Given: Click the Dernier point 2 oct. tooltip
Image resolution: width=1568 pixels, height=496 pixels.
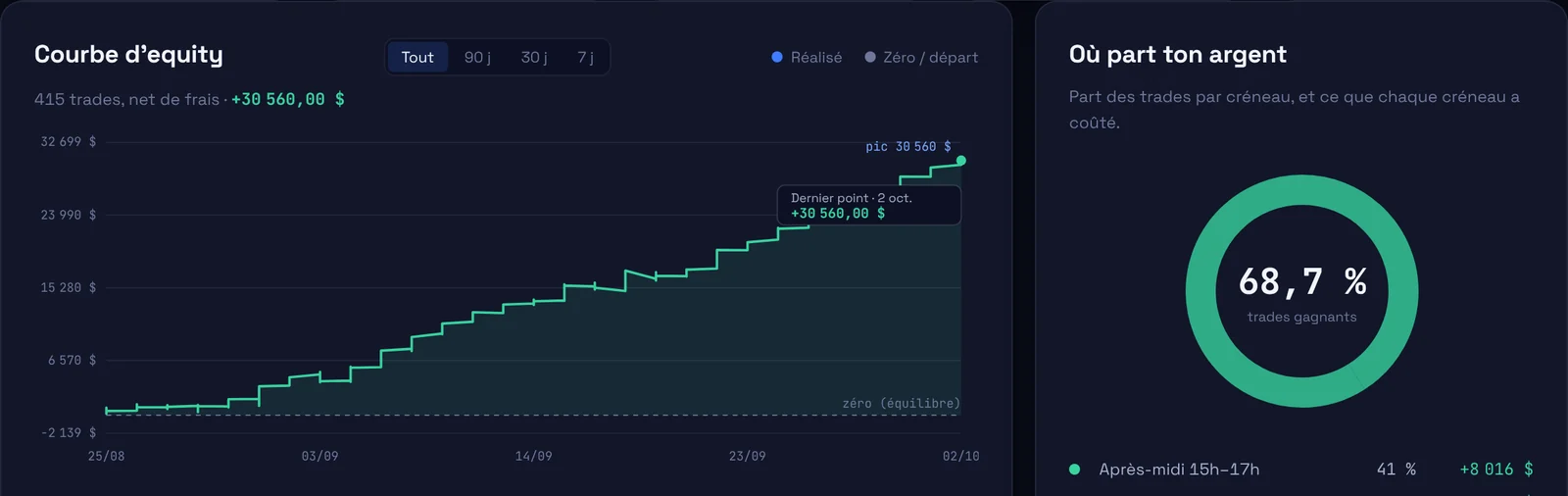Looking at the screenshot, I should click(x=869, y=205).
